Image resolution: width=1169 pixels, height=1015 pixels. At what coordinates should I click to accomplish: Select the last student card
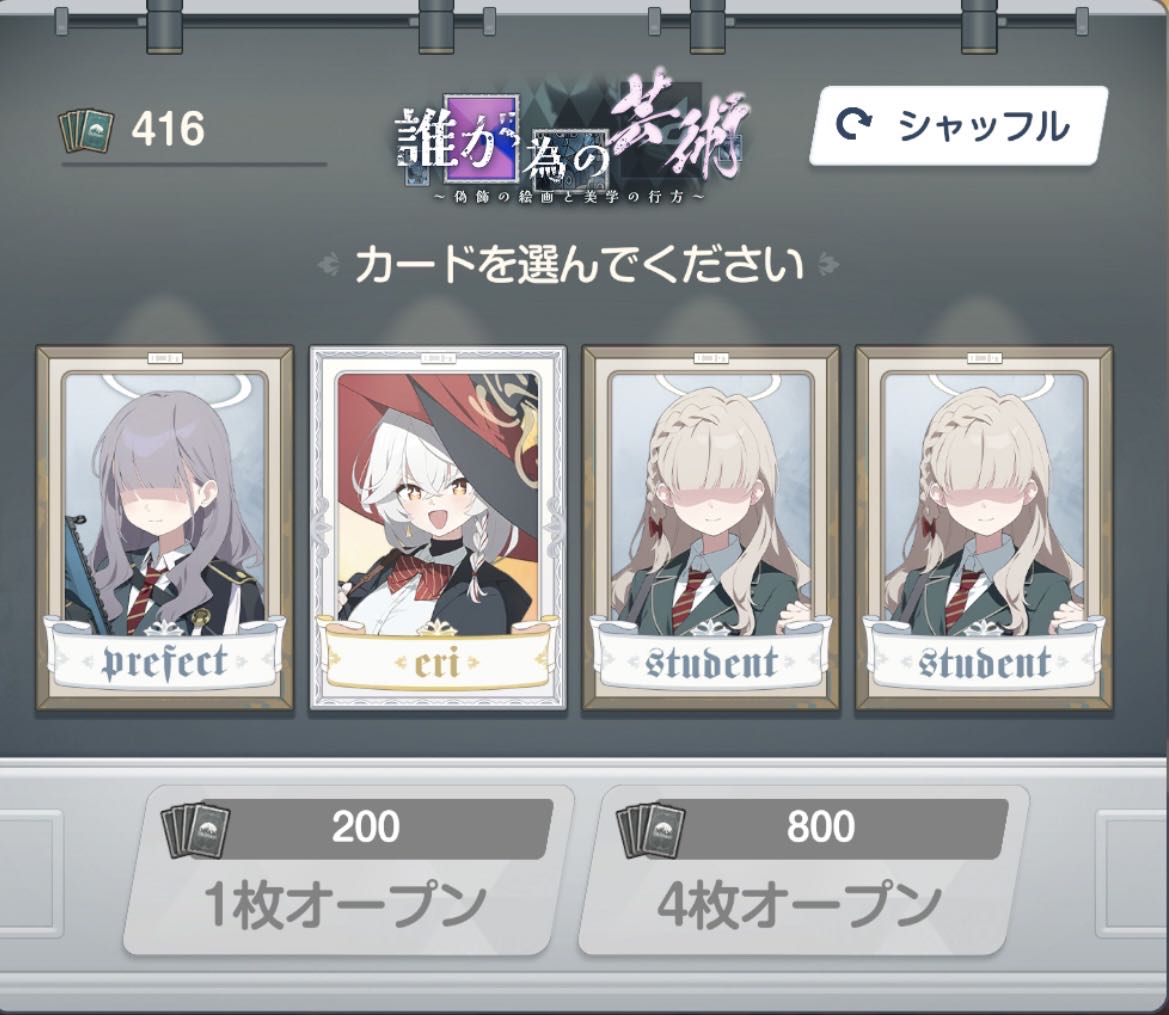tap(984, 527)
